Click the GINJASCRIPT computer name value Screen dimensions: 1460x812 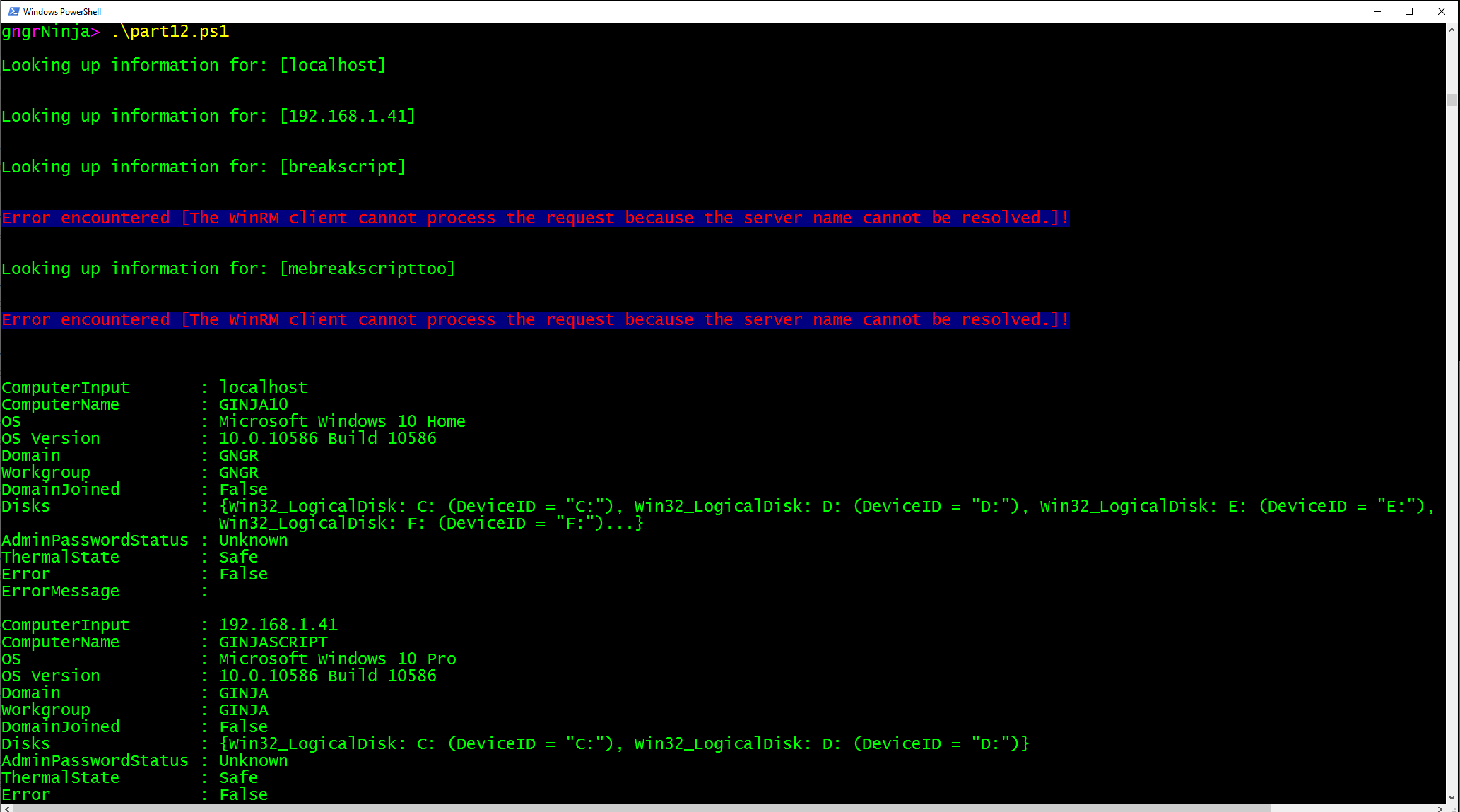(x=273, y=642)
